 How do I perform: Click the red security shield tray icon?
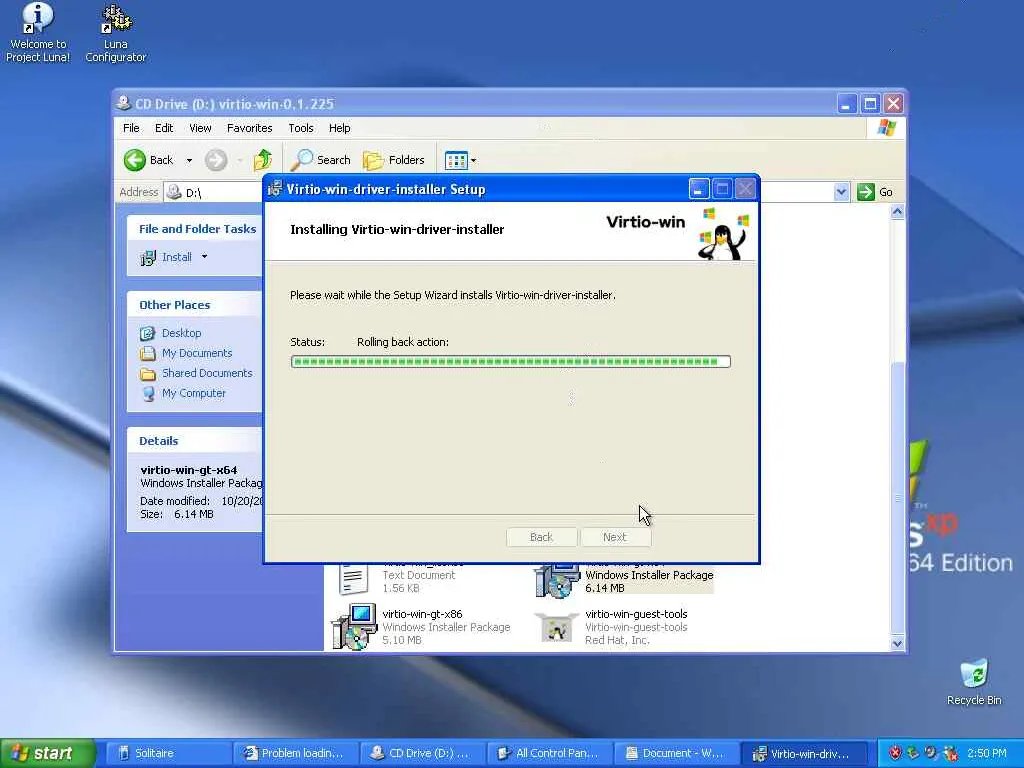[x=895, y=753]
